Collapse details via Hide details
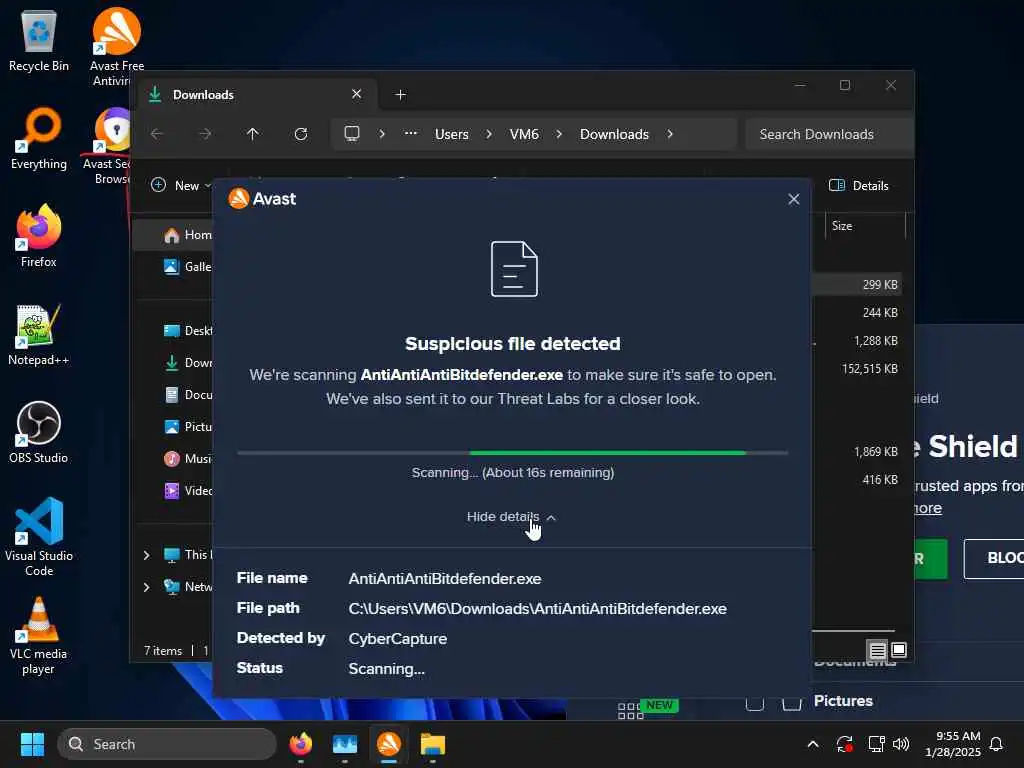This screenshot has height=768, width=1024. point(511,517)
